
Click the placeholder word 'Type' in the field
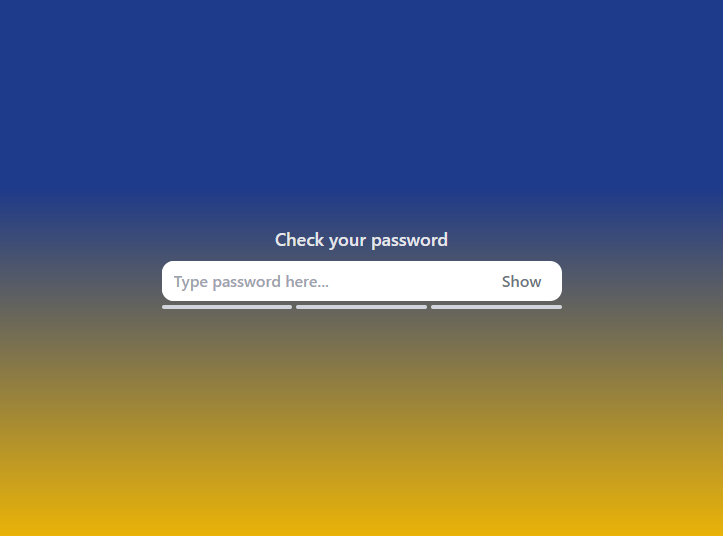coord(191,282)
